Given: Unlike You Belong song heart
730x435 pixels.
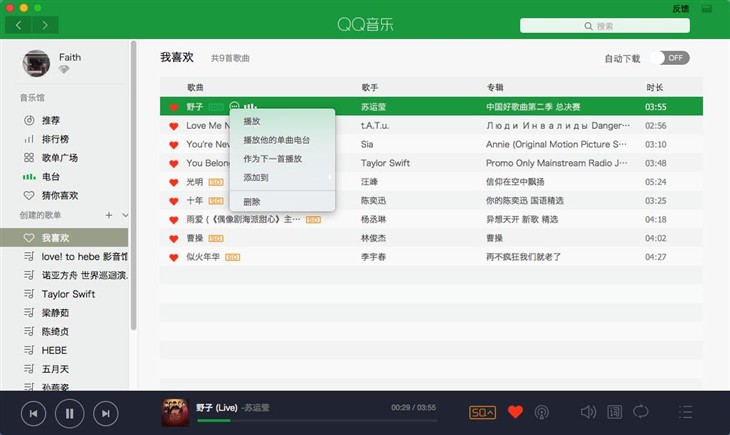Looking at the screenshot, I should pyautogui.click(x=174, y=163).
